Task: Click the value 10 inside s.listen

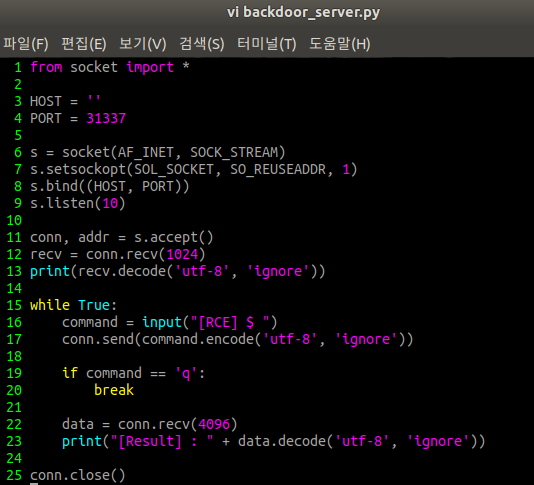Action: click(110, 203)
